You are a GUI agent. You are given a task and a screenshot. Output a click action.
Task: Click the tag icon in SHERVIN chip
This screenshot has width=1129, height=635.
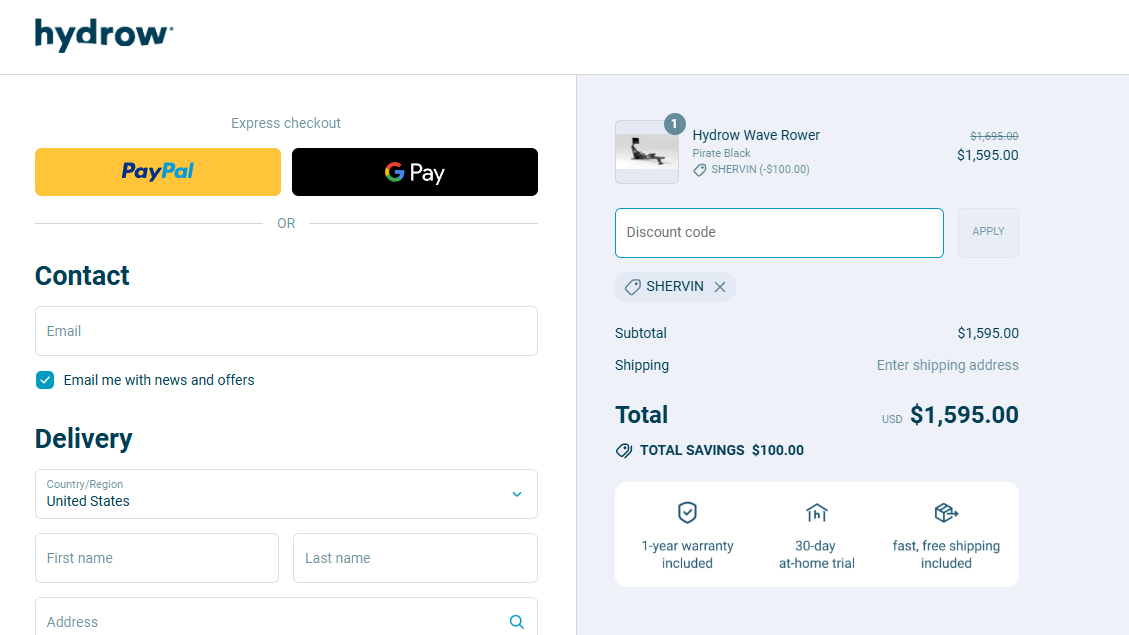(632, 287)
